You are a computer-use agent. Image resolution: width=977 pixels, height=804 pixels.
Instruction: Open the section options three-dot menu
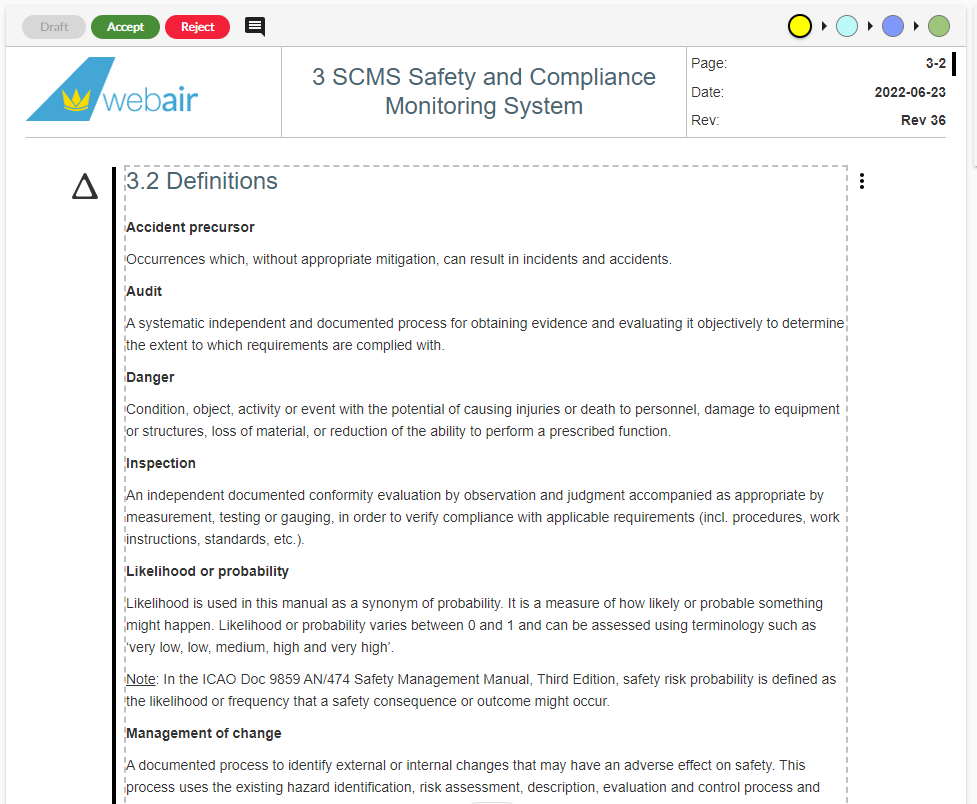point(862,181)
